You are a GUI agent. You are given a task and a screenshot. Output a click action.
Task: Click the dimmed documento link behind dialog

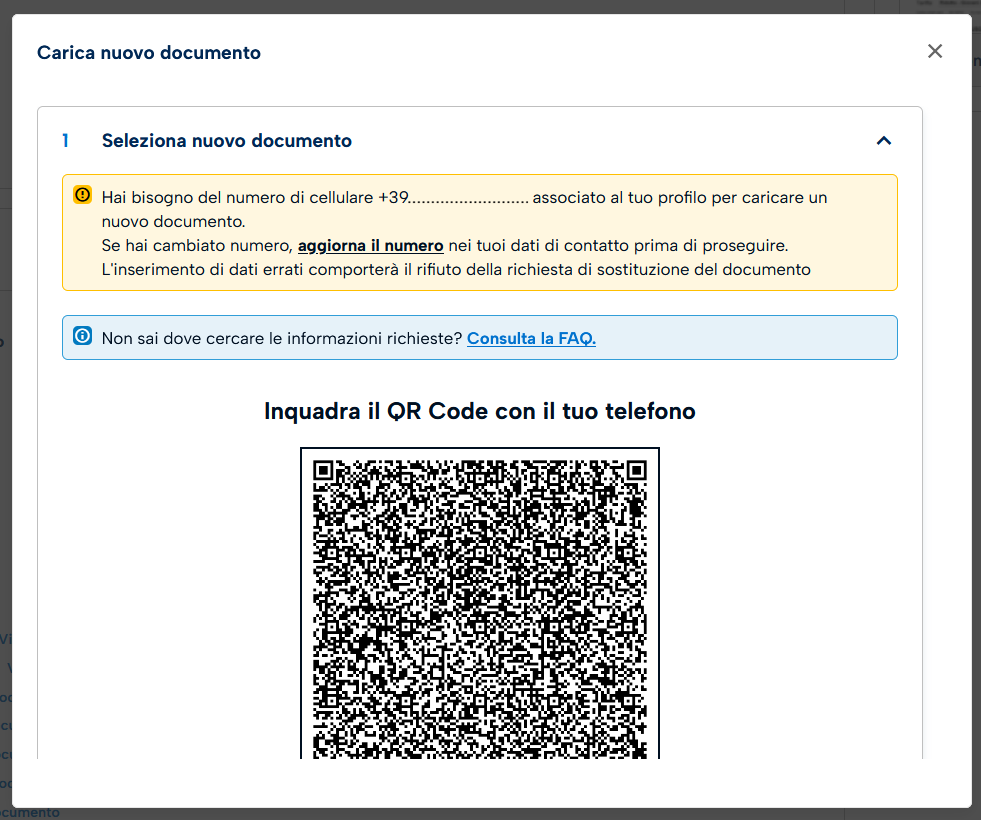coord(30,813)
